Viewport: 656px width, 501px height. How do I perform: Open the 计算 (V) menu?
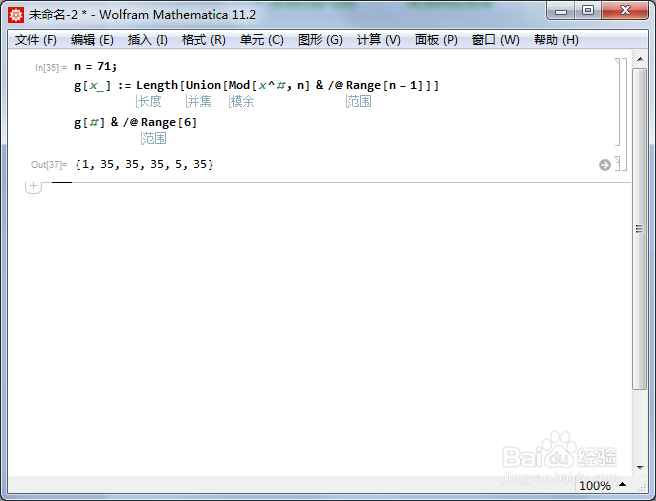pos(379,40)
